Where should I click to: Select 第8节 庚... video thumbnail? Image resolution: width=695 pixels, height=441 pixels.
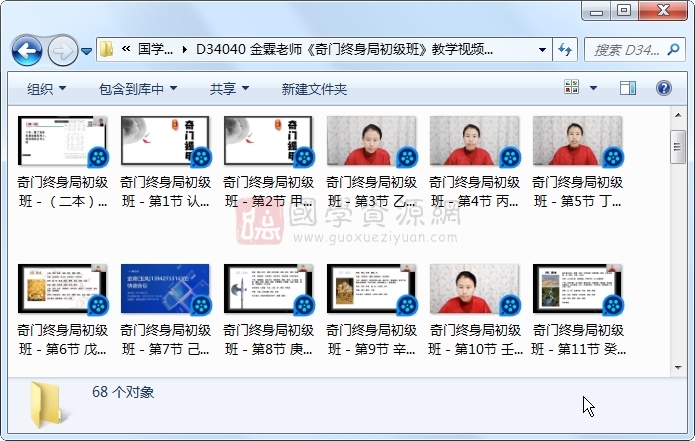click(268, 289)
